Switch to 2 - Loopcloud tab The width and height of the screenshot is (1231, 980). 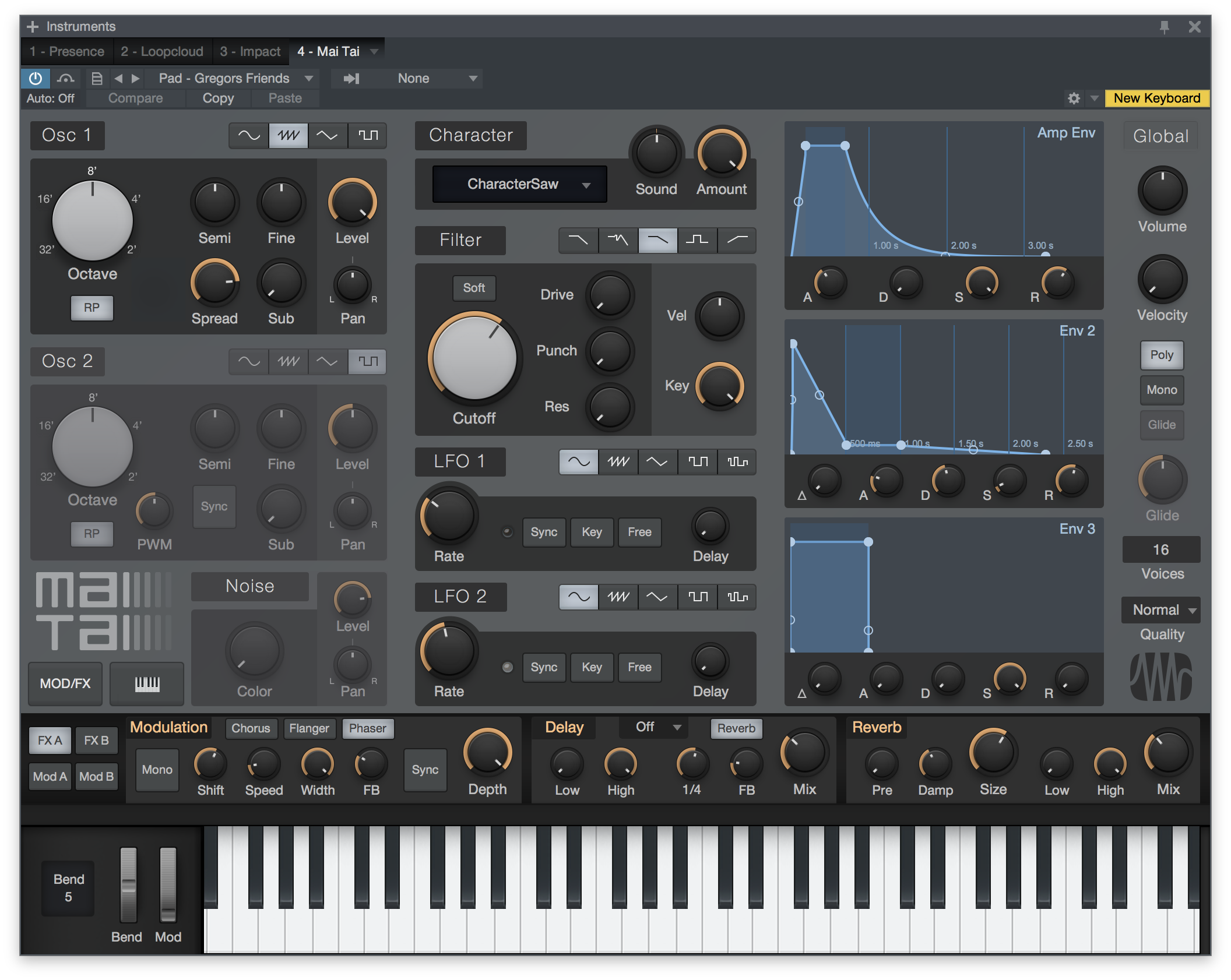click(162, 51)
